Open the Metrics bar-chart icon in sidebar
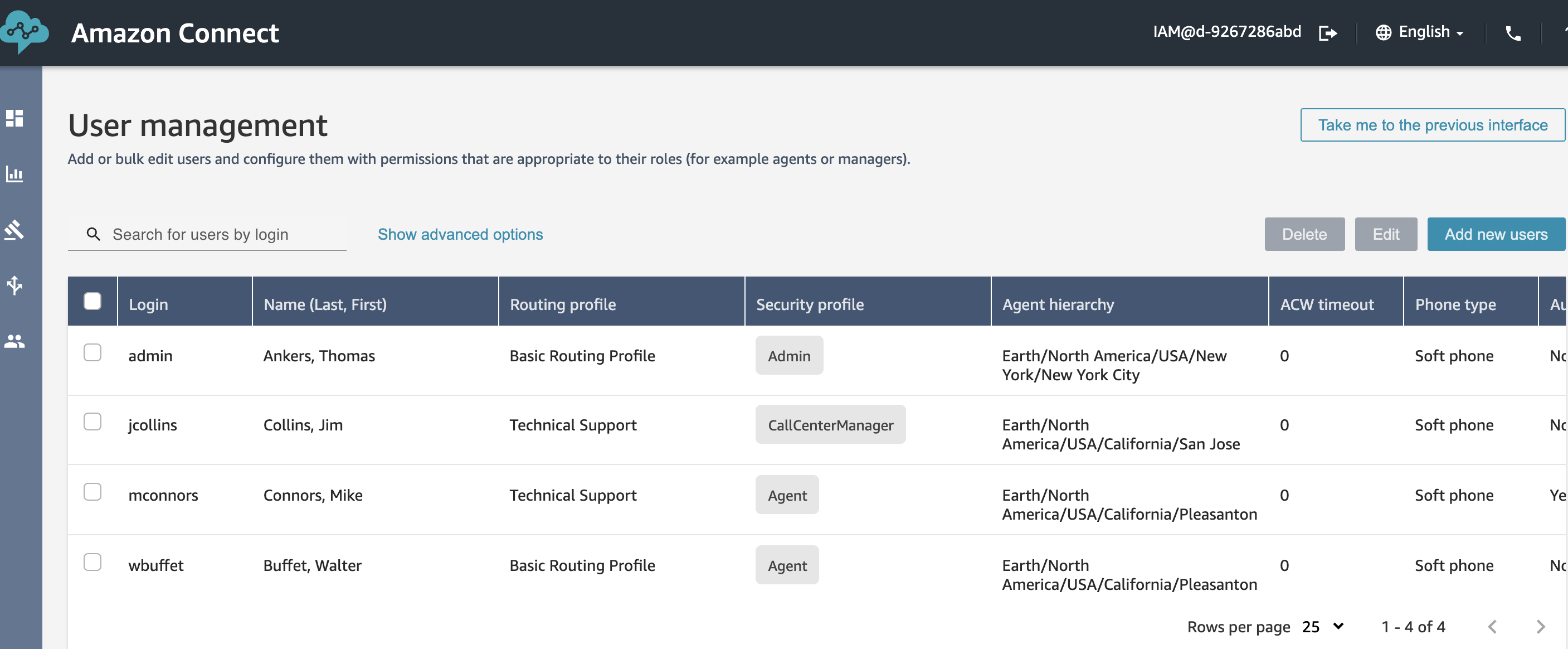Screen dimensions: 1568x649 (13, 174)
